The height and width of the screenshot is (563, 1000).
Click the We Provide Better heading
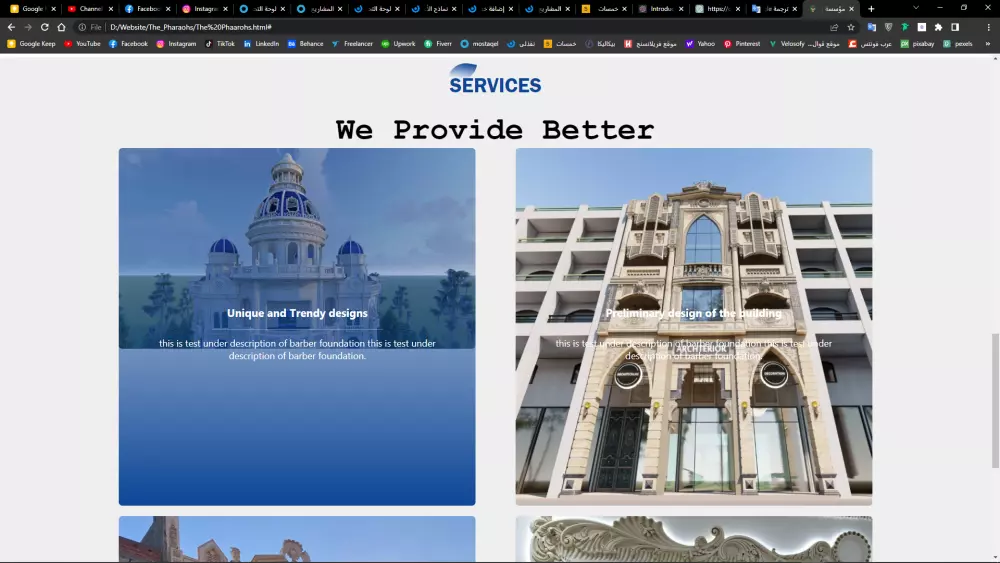pyautogui.click(x=495, y=130)
